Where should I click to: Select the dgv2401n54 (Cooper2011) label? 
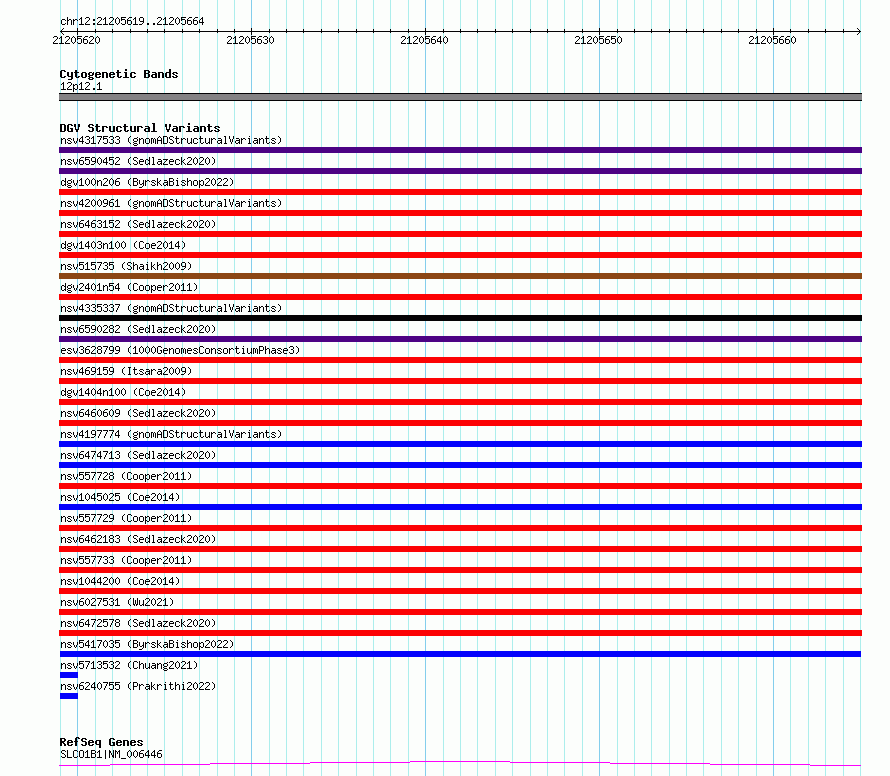129,287
